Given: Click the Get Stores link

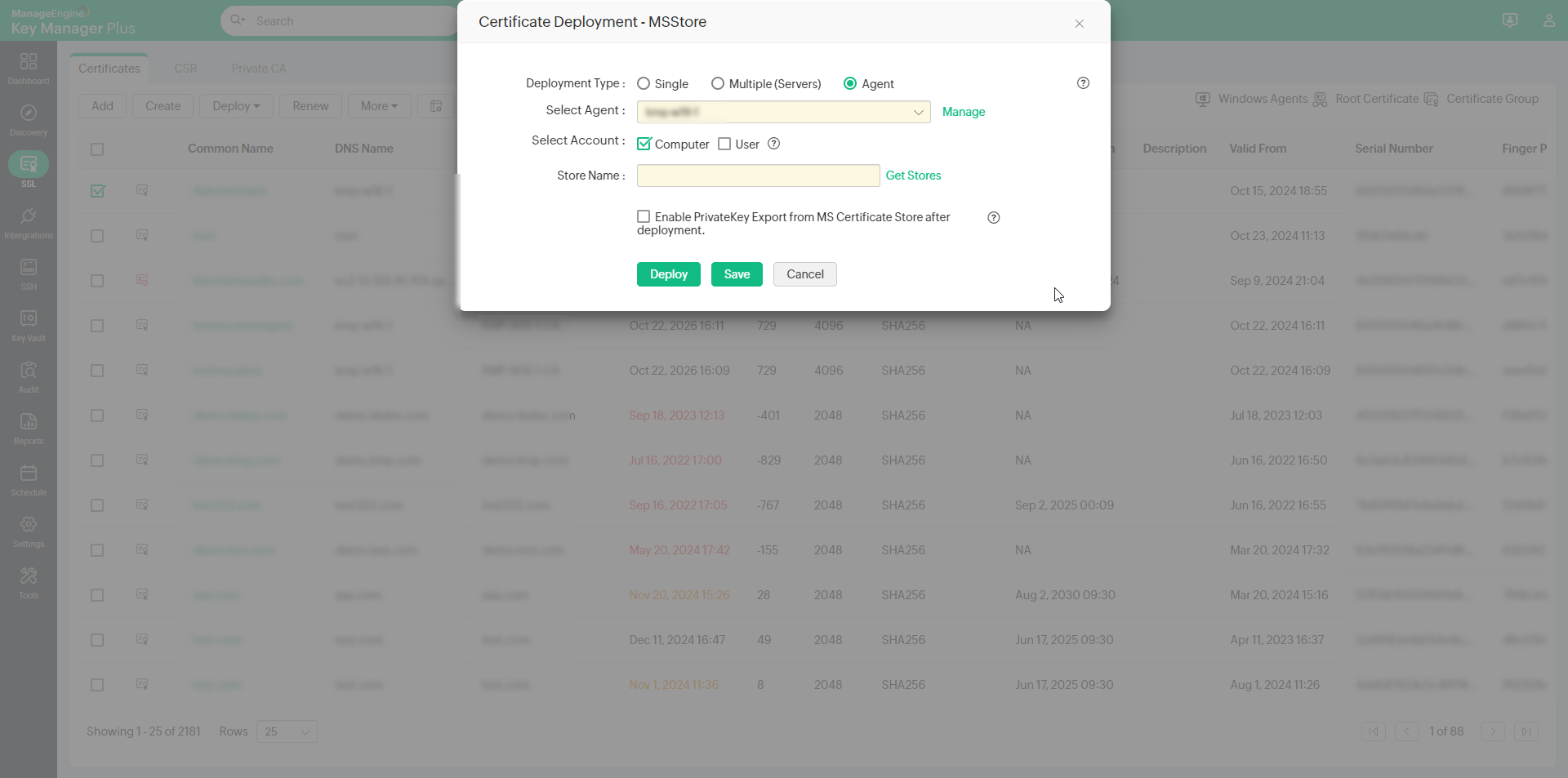Looking at the screenshot, I should (x=913, y=176).
